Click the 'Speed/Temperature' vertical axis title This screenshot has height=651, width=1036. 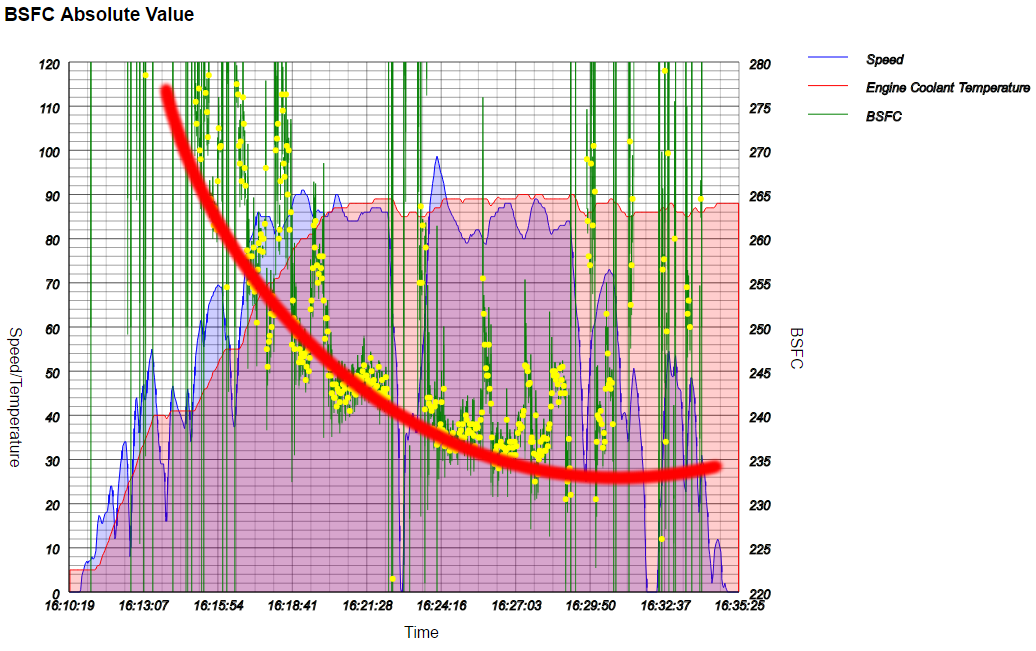(x=15, y=397)
